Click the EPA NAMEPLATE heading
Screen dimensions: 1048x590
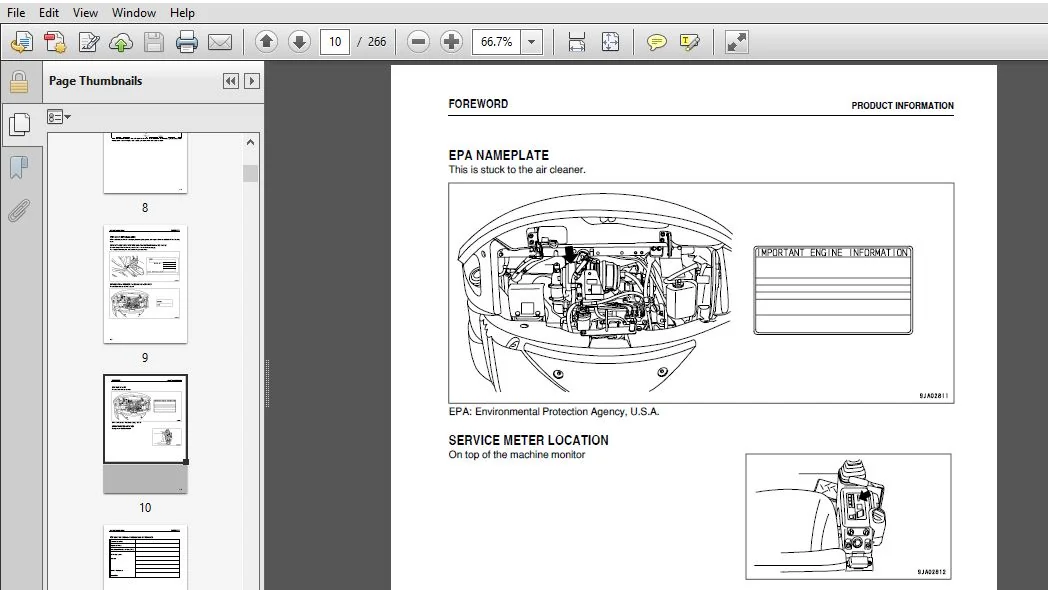[499, 155]
